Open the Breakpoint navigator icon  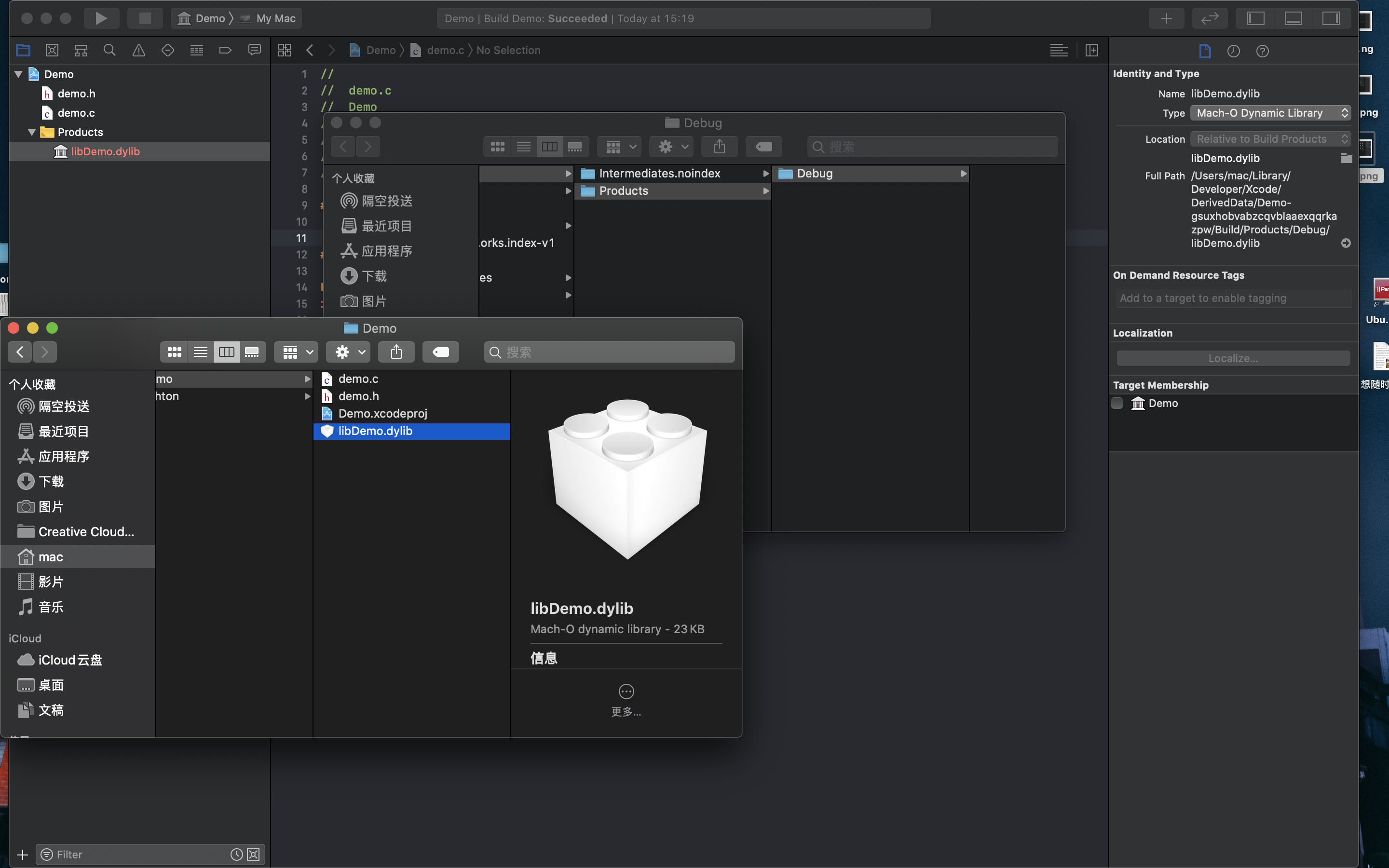[x=225, y=51]
